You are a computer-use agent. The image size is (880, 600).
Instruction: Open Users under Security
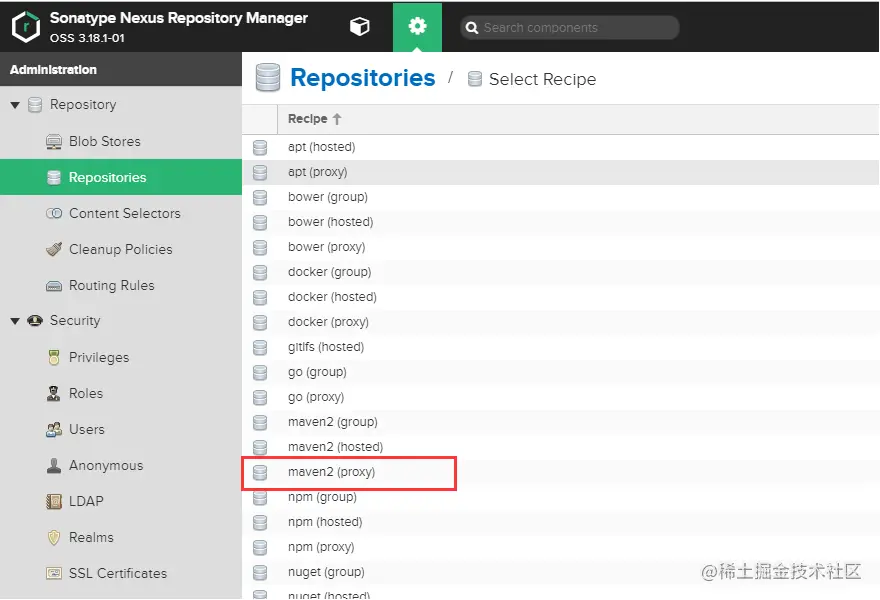tap(121, 429)
